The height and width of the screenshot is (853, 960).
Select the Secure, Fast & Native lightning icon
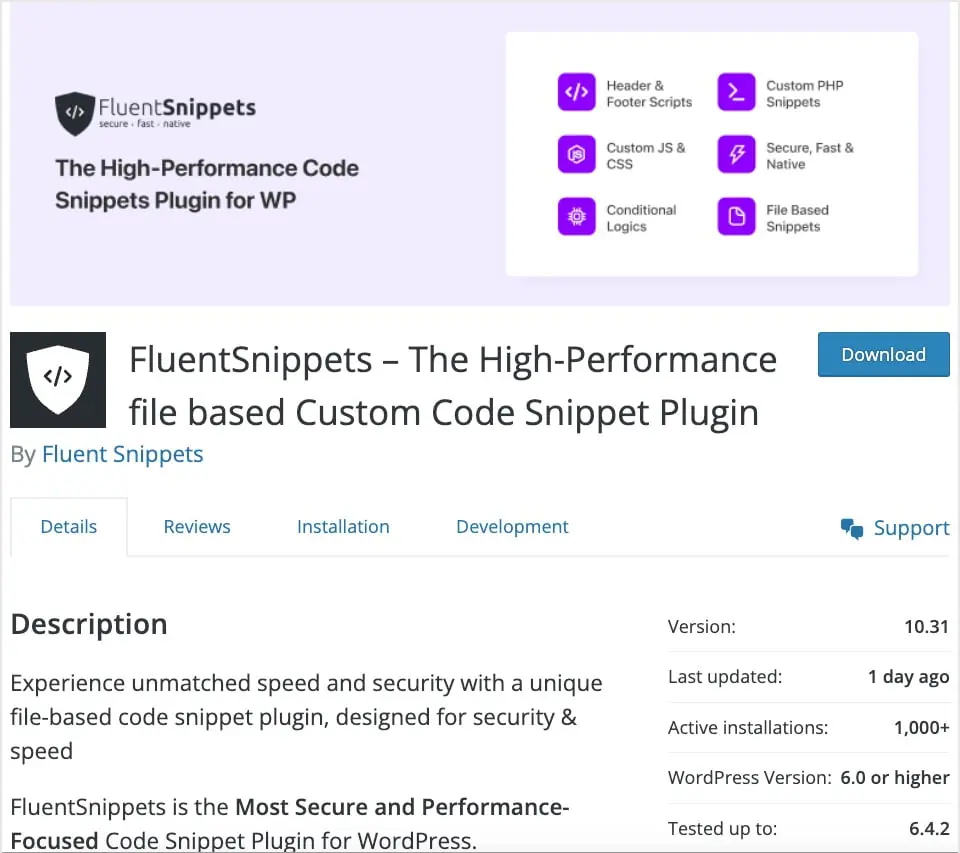(736, 155)
